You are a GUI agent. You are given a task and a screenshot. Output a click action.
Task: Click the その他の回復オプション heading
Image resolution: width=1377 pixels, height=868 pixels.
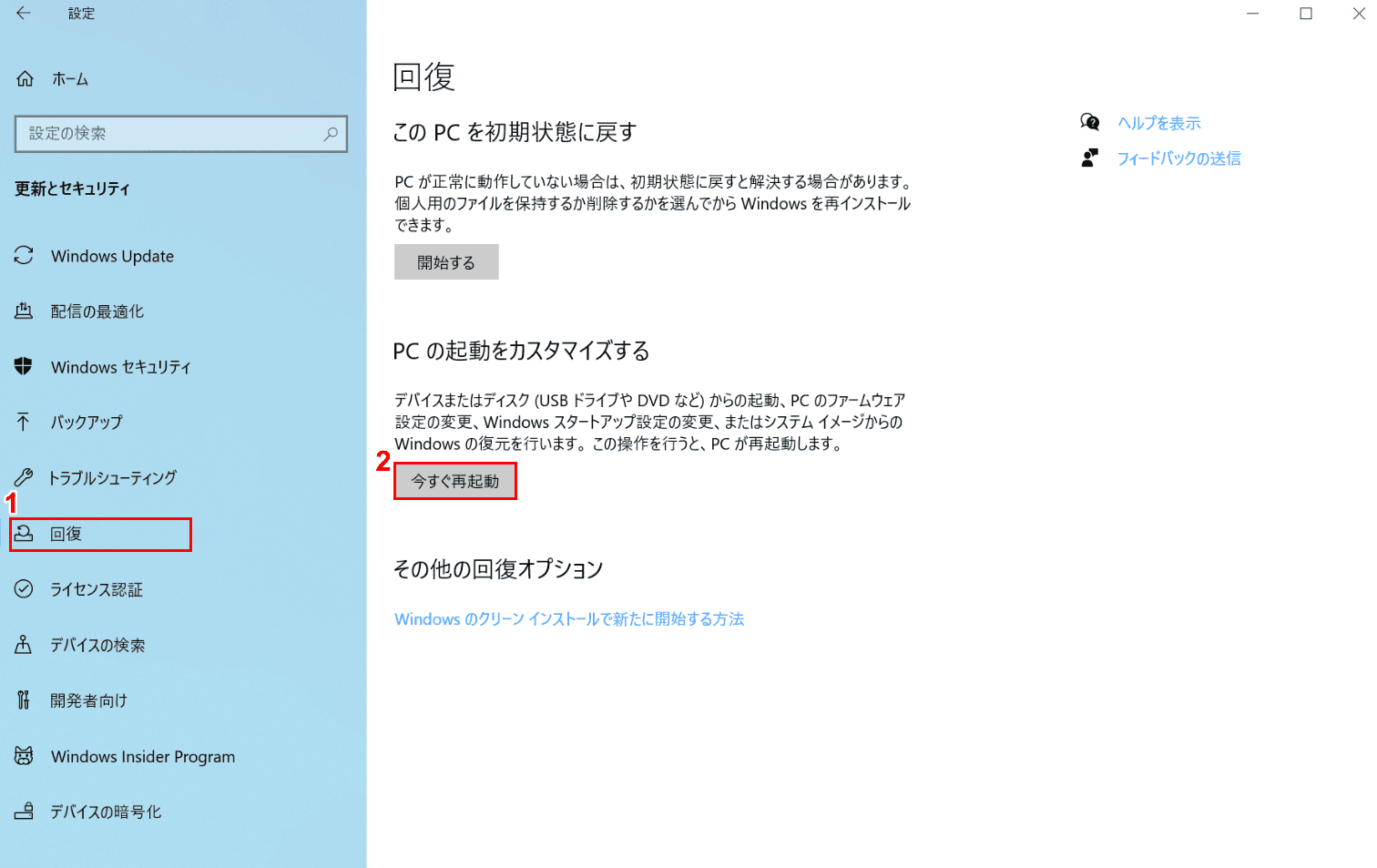tap(498, 569)
